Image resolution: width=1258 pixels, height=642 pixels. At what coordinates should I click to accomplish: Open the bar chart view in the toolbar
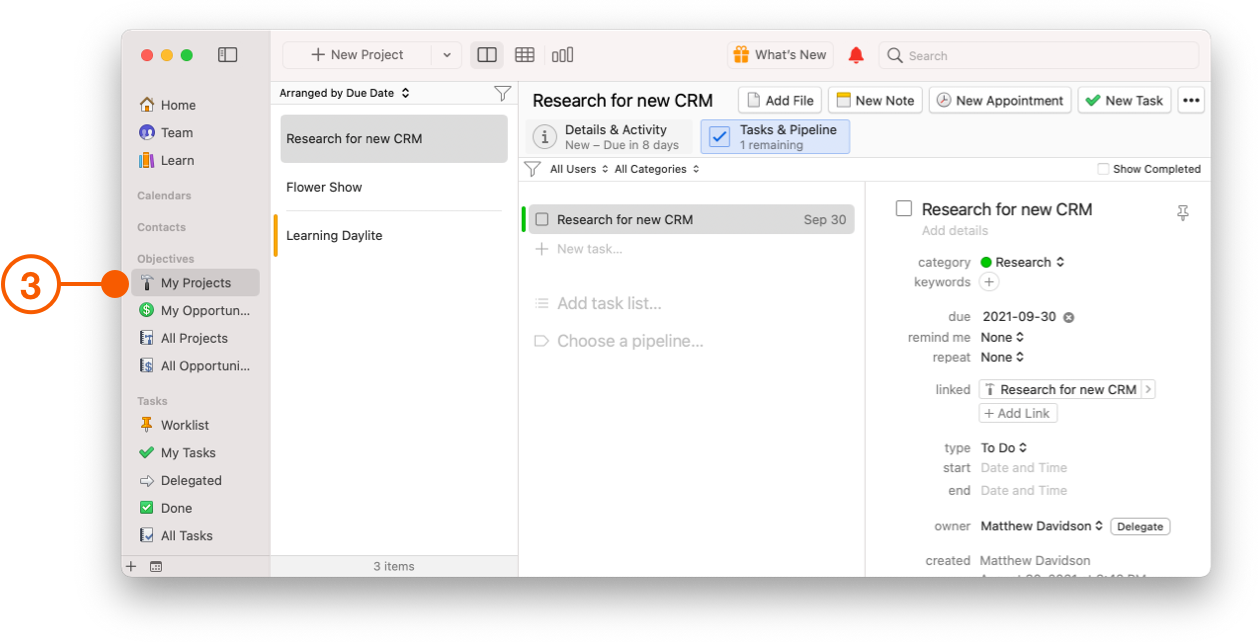click(x=562, y=55)
